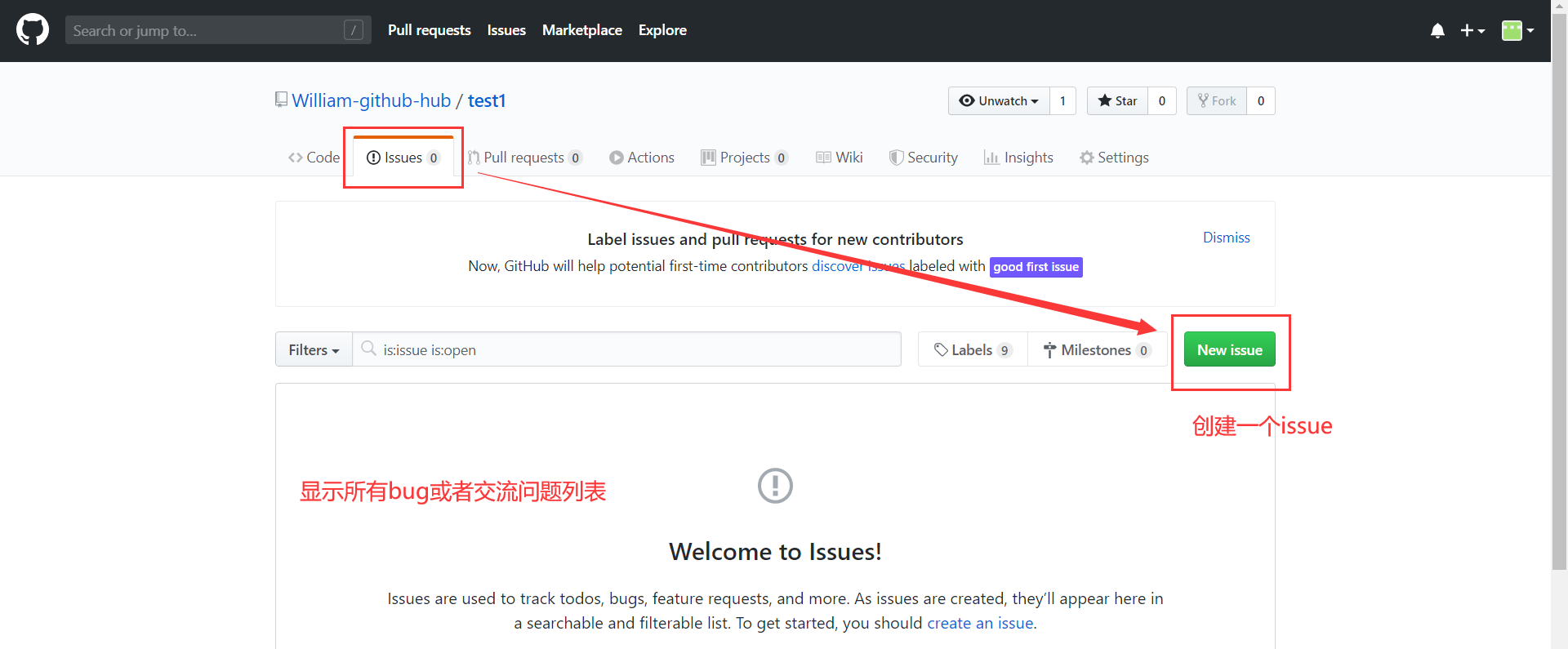Open Milestones list
The width and height of the screenshot is (1568, 649).
pos(1097,349)
